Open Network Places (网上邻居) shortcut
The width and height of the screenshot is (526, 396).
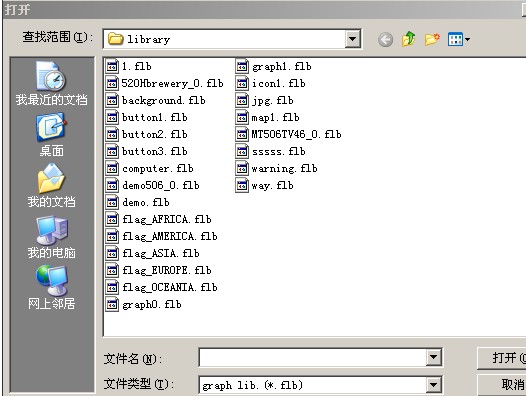pyautogui.click(x=51, y=288)
